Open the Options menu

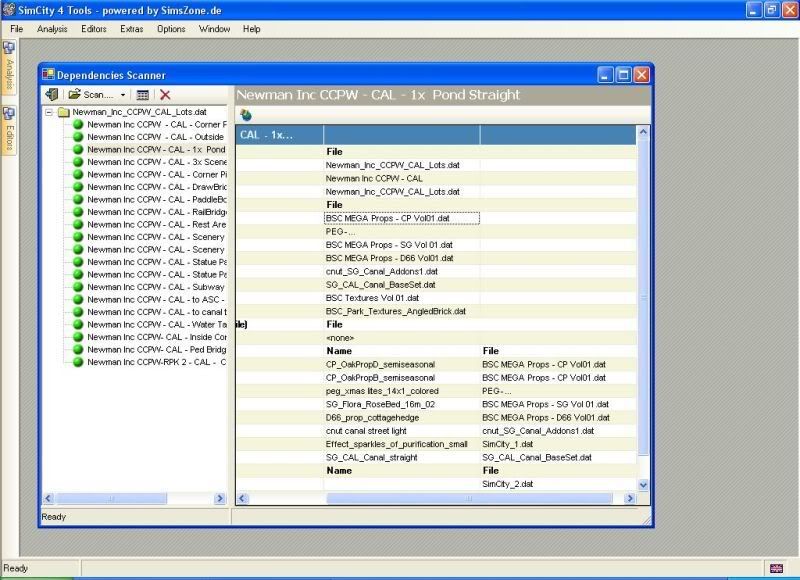point(171,29)
